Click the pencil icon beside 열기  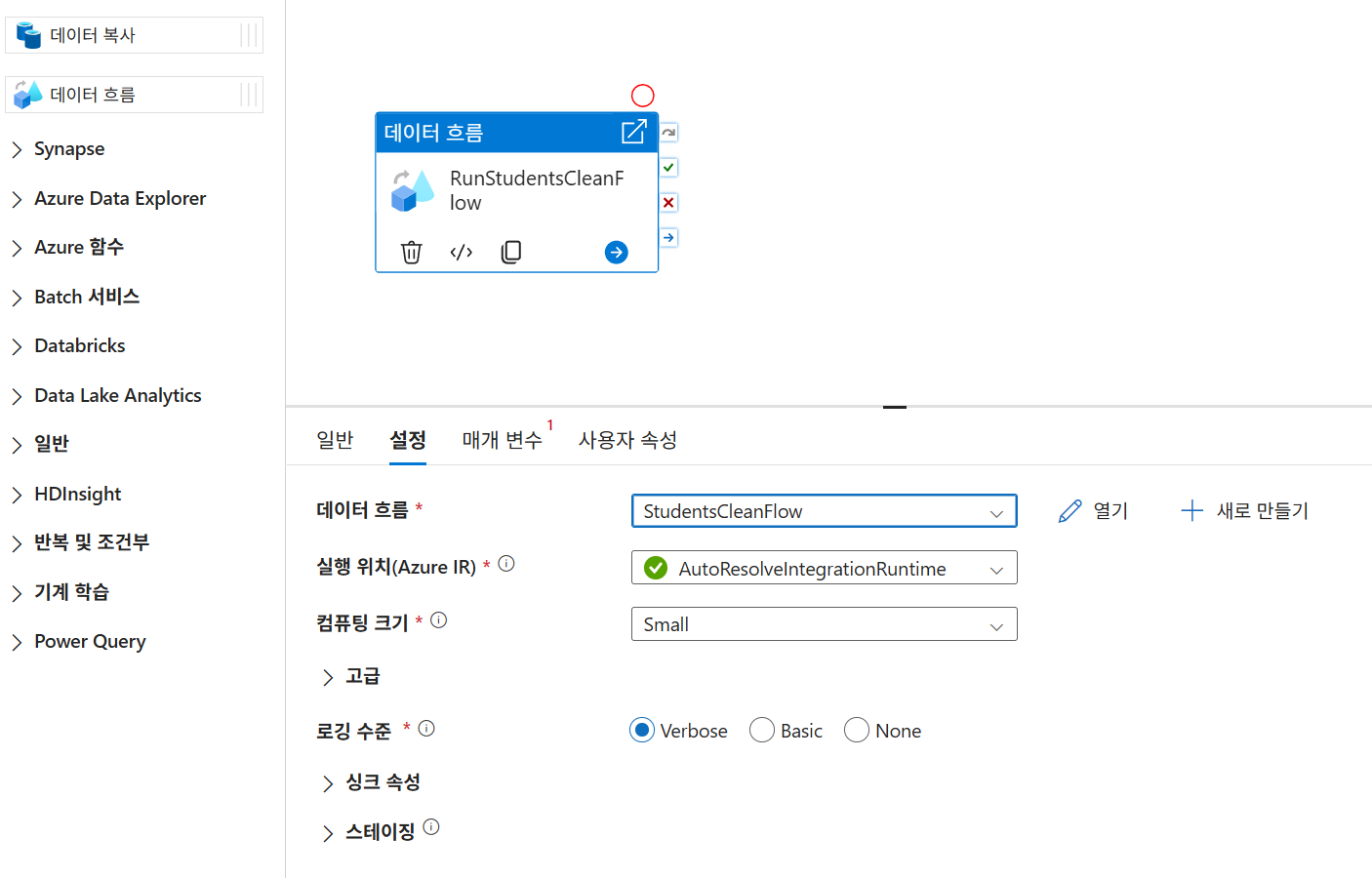1070,511
